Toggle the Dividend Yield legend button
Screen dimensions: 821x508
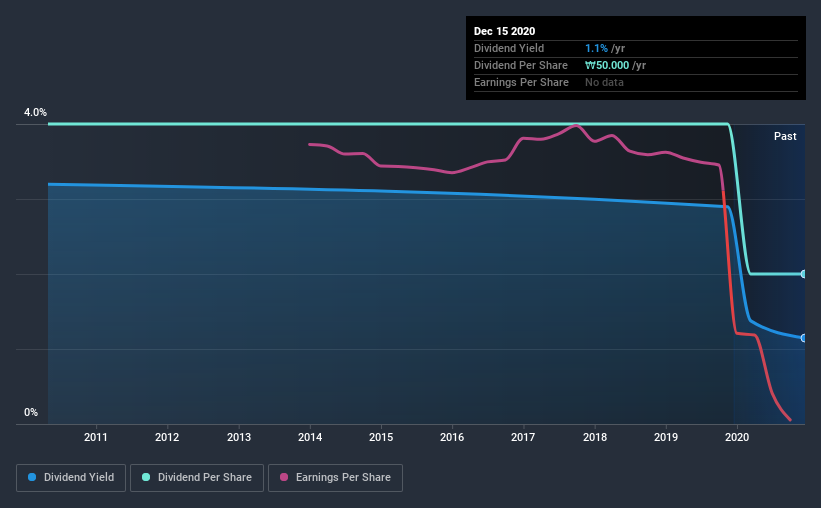tap(71, 478)
